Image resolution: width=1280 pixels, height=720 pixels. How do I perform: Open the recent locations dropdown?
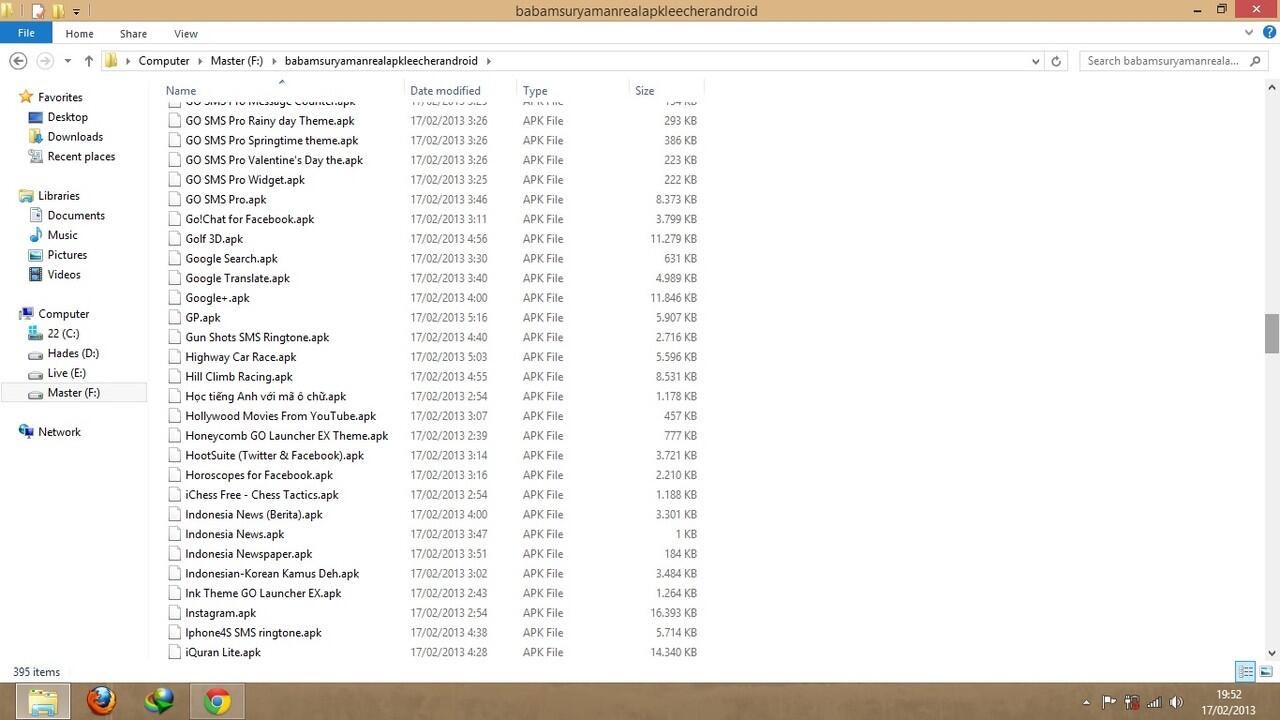point(67,61)
